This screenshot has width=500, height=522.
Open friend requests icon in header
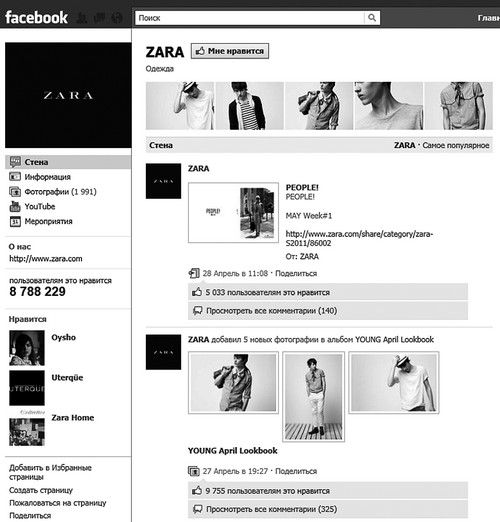[82, 18]
